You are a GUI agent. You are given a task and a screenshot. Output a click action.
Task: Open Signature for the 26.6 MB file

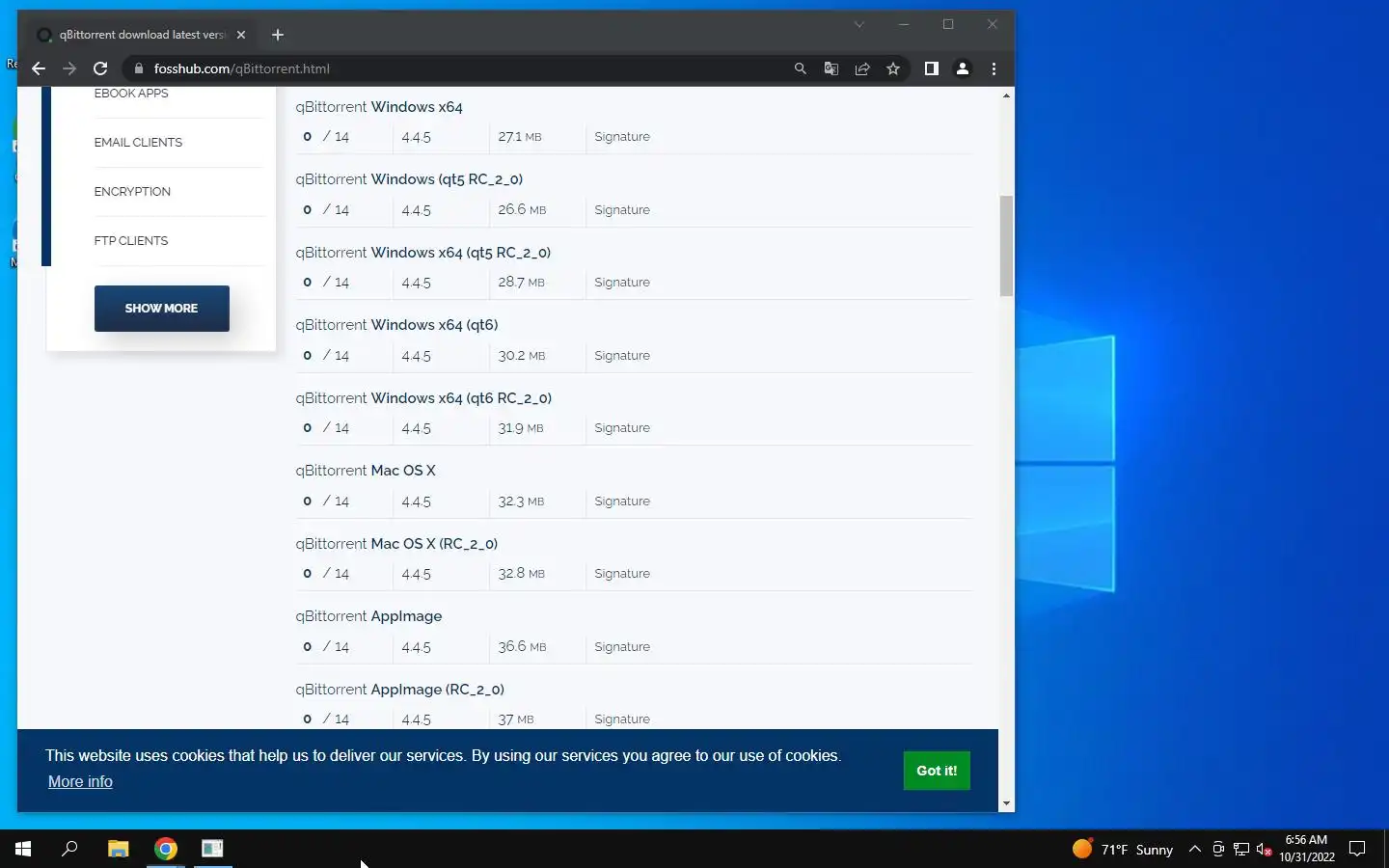coord(622,210)
